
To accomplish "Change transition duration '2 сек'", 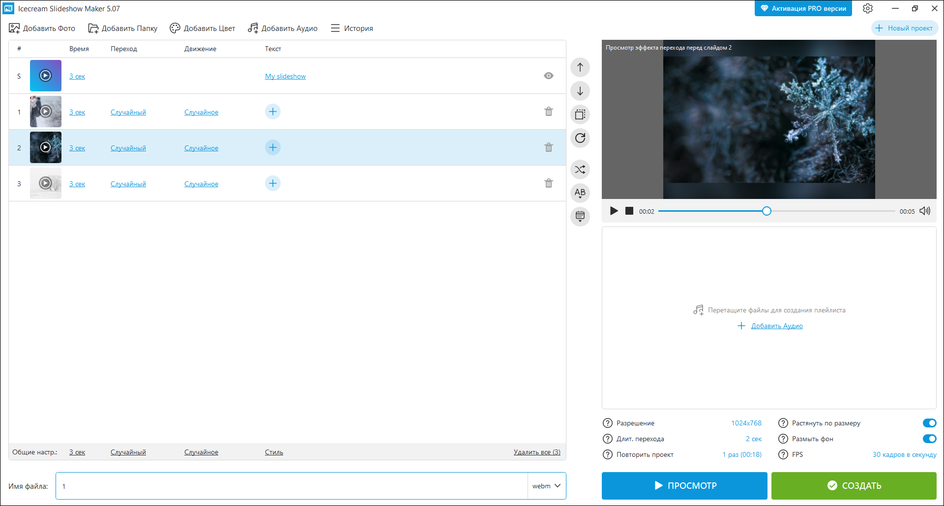I will [754, 439].
